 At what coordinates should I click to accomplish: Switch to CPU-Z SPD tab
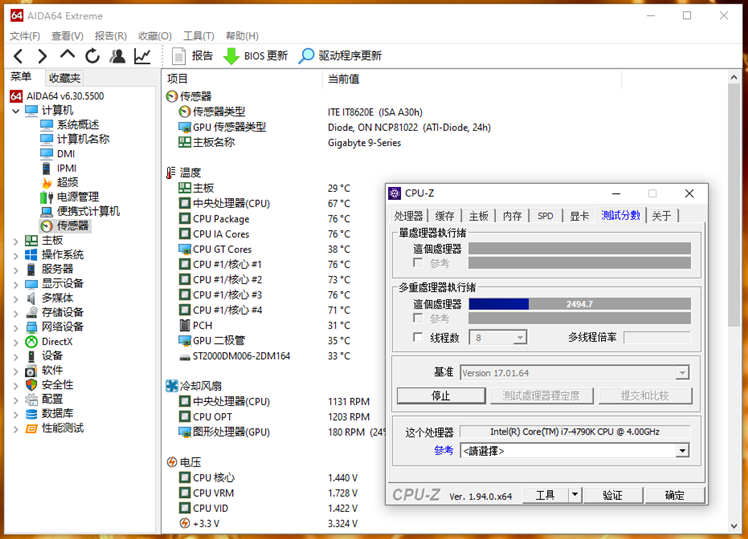[545, 216]
